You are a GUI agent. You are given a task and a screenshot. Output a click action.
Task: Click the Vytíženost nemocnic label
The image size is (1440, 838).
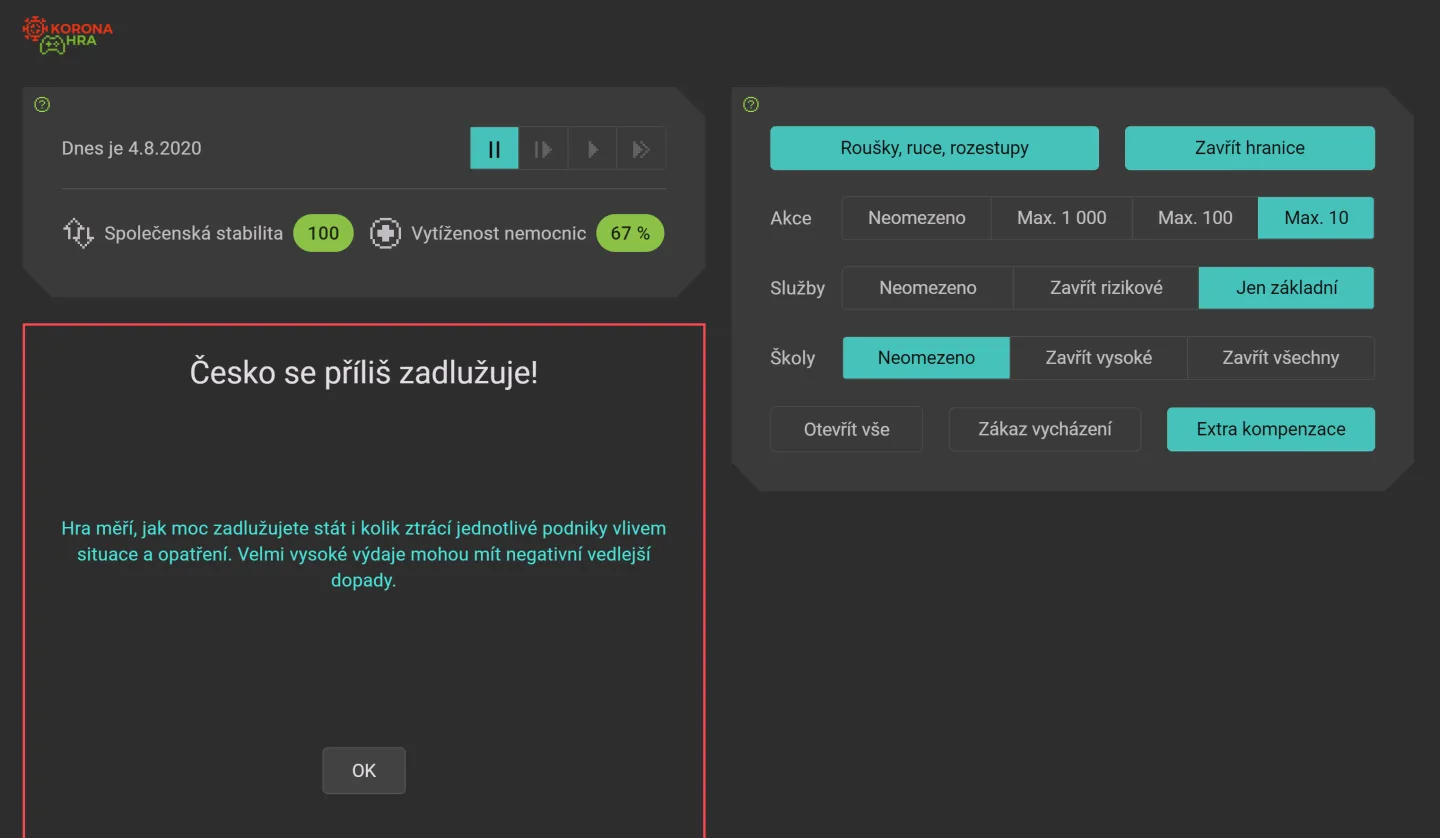tap(499, 234)
